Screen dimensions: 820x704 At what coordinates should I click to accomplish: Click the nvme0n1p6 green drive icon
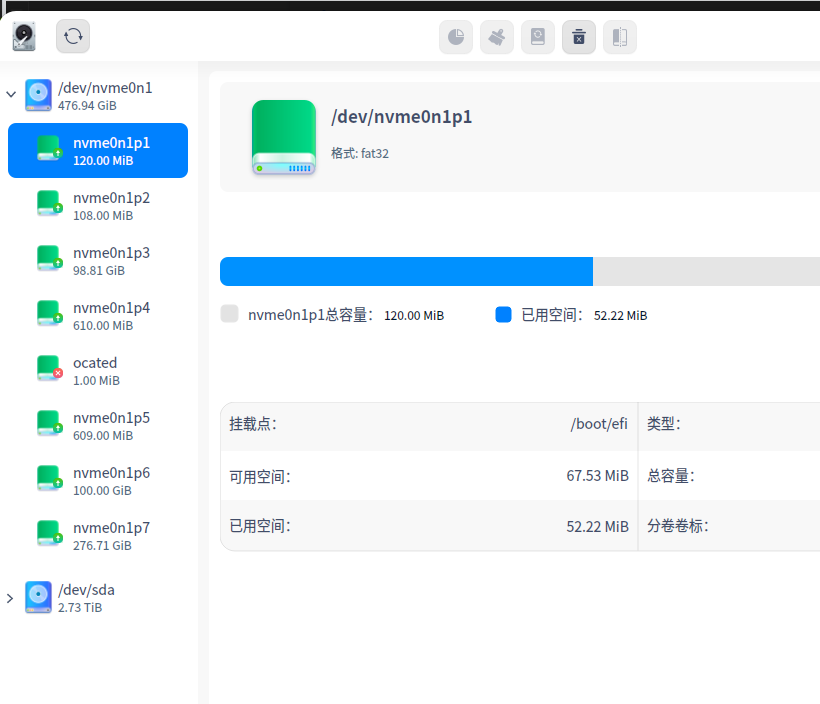[x=50, y=478]
